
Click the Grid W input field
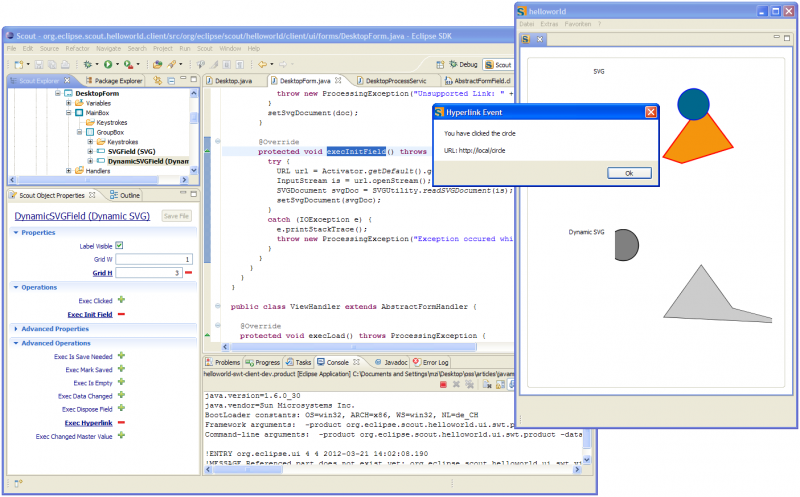click(154, 259)
